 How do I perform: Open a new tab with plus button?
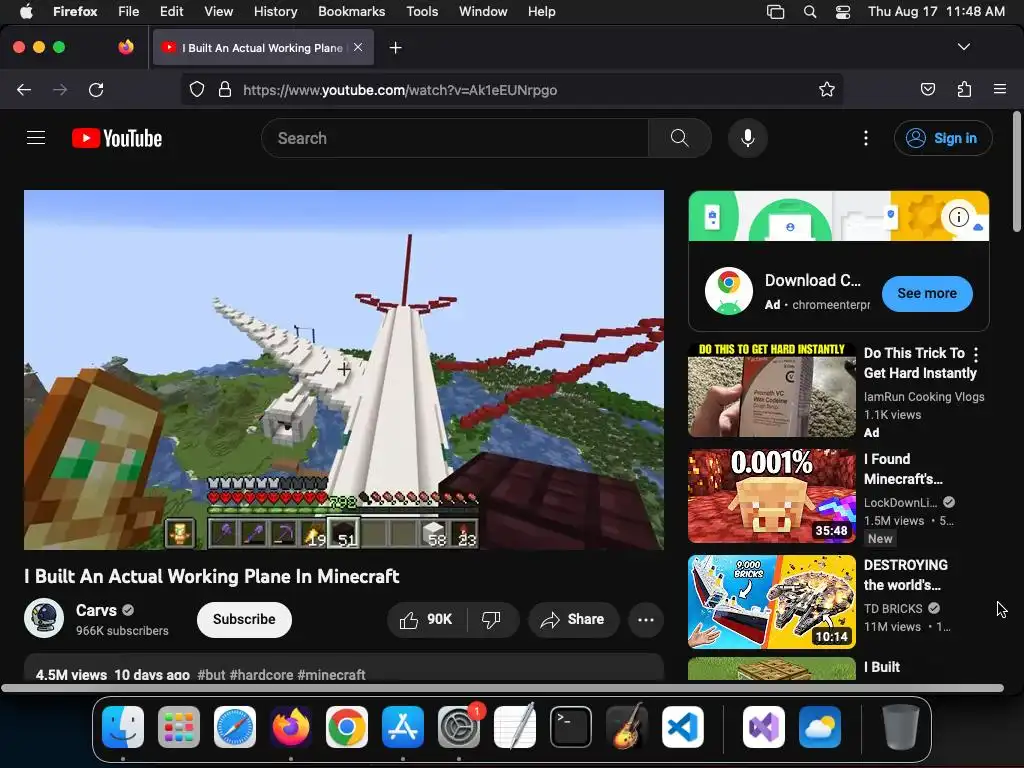[395, 48]
